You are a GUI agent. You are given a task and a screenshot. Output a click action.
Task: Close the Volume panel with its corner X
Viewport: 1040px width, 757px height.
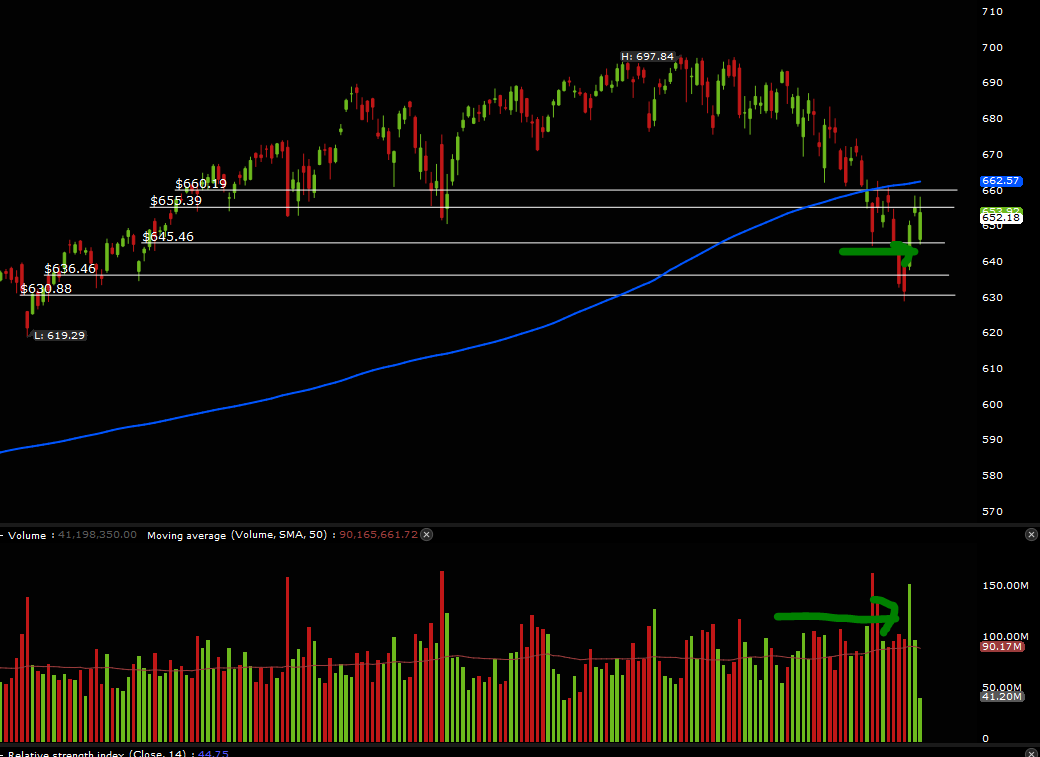pyautogui.click(x=1031, y=535)
